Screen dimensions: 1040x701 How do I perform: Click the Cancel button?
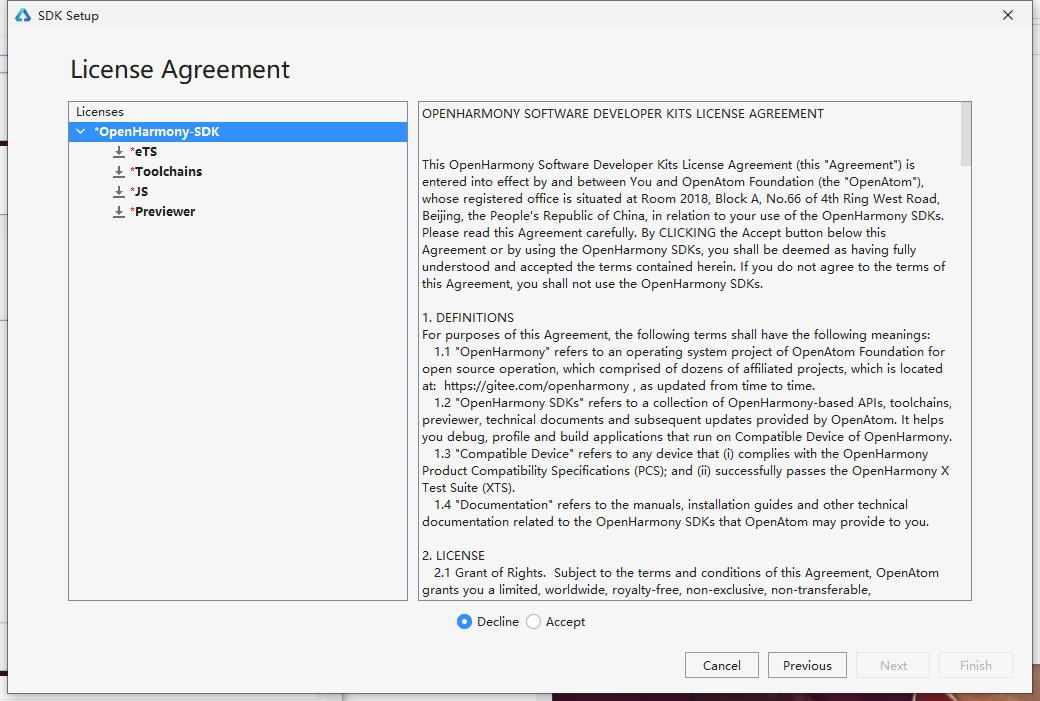[x=722, y=665]
